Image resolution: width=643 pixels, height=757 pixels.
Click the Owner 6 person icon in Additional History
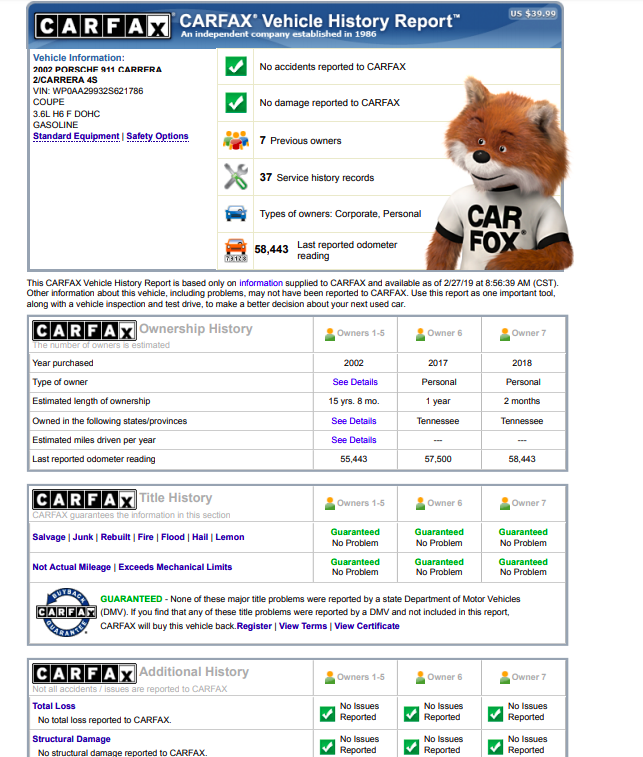420,677
